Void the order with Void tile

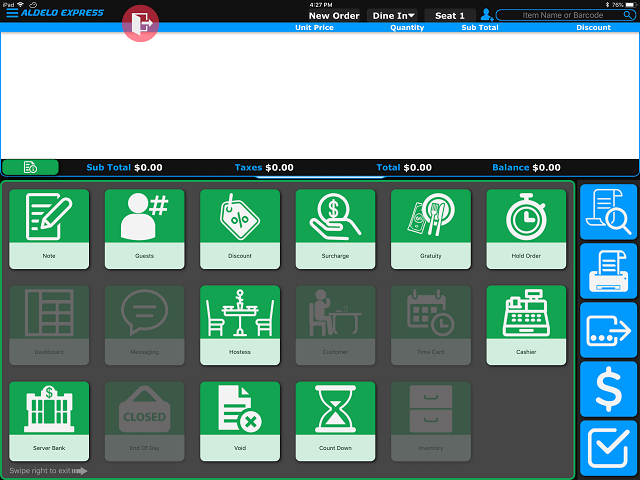[x=239, y=421]
